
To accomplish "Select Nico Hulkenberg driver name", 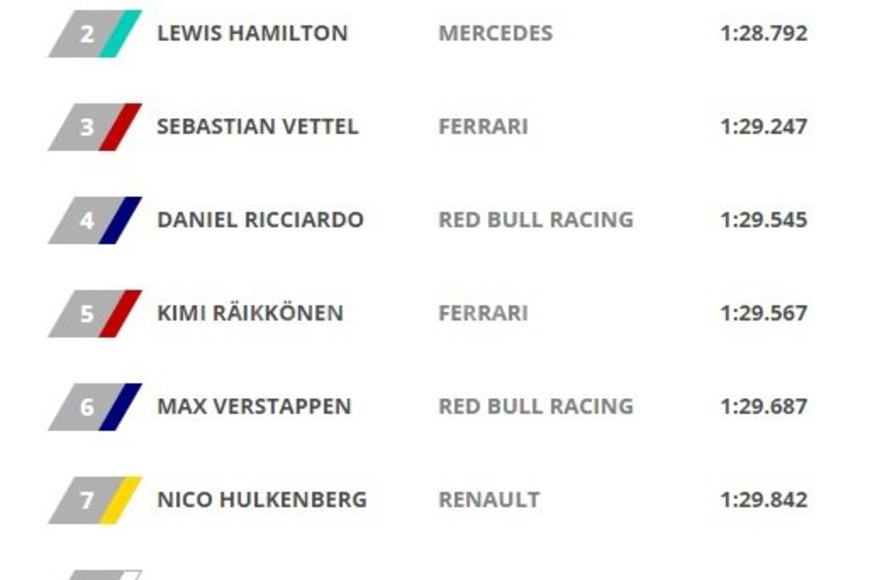I will pyautogui.click(x=262, y=500).
